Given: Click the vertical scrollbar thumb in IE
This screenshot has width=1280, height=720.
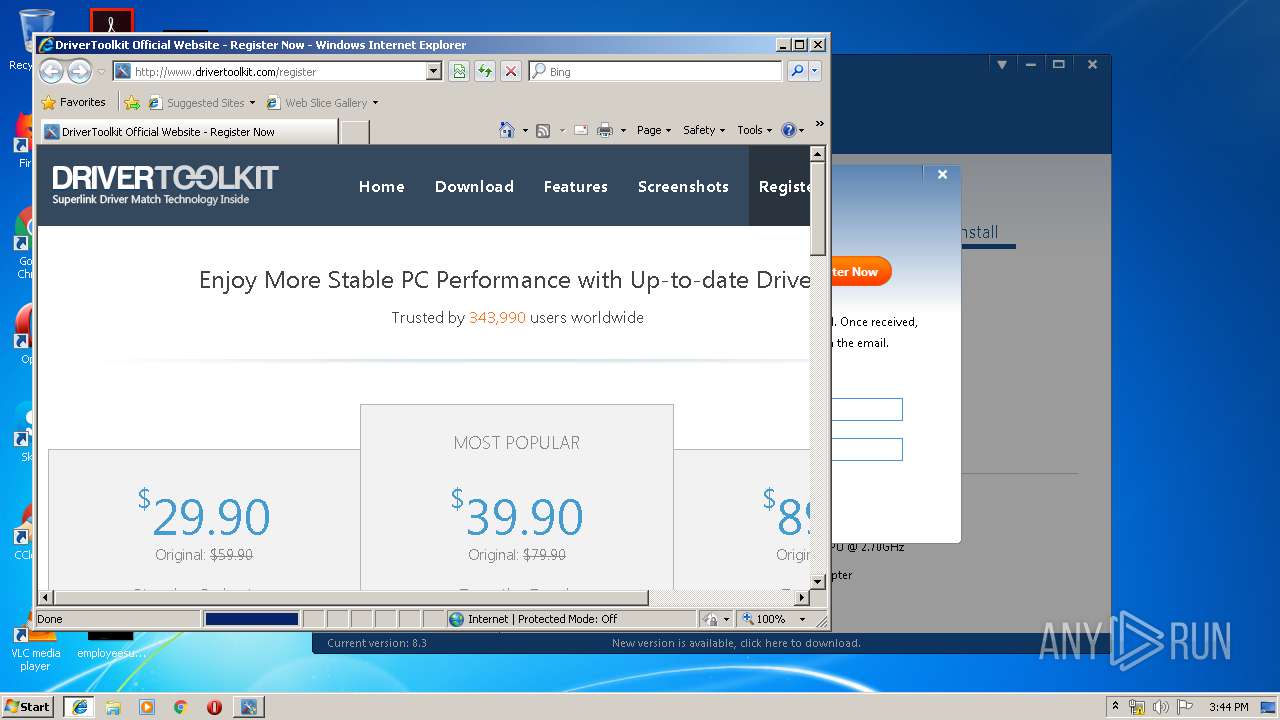Looking at the screenshot, I should point(817,209).
